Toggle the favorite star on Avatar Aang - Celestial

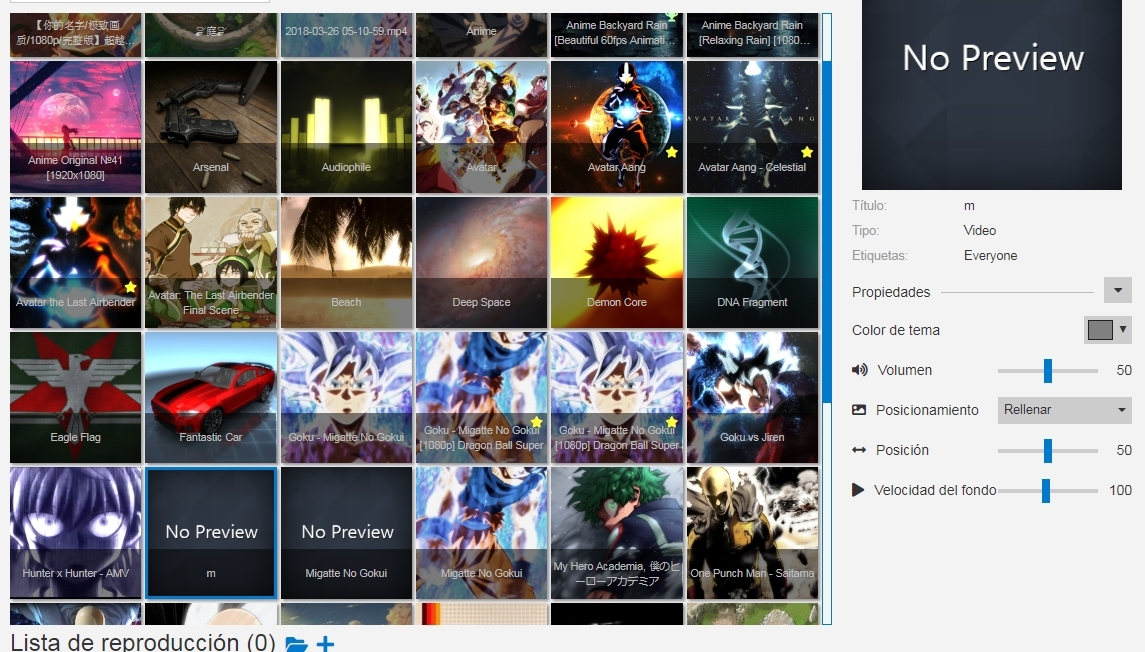pos(805,151)
